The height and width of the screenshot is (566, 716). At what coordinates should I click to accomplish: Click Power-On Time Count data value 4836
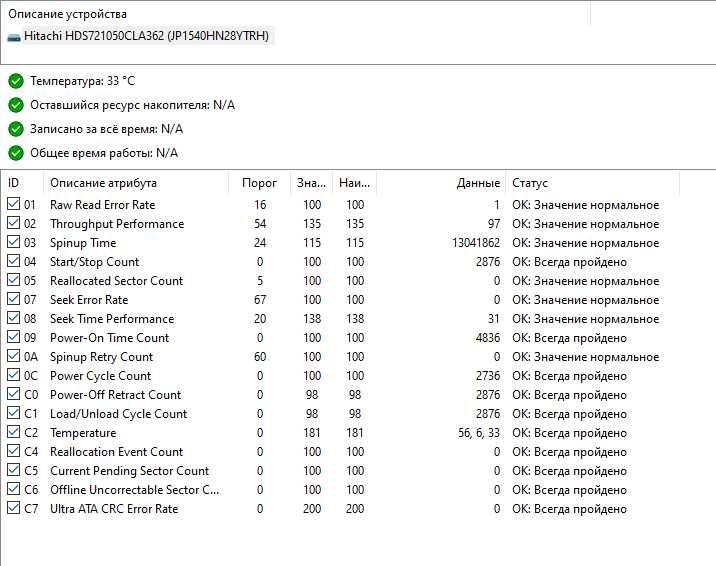coord(488,338)
